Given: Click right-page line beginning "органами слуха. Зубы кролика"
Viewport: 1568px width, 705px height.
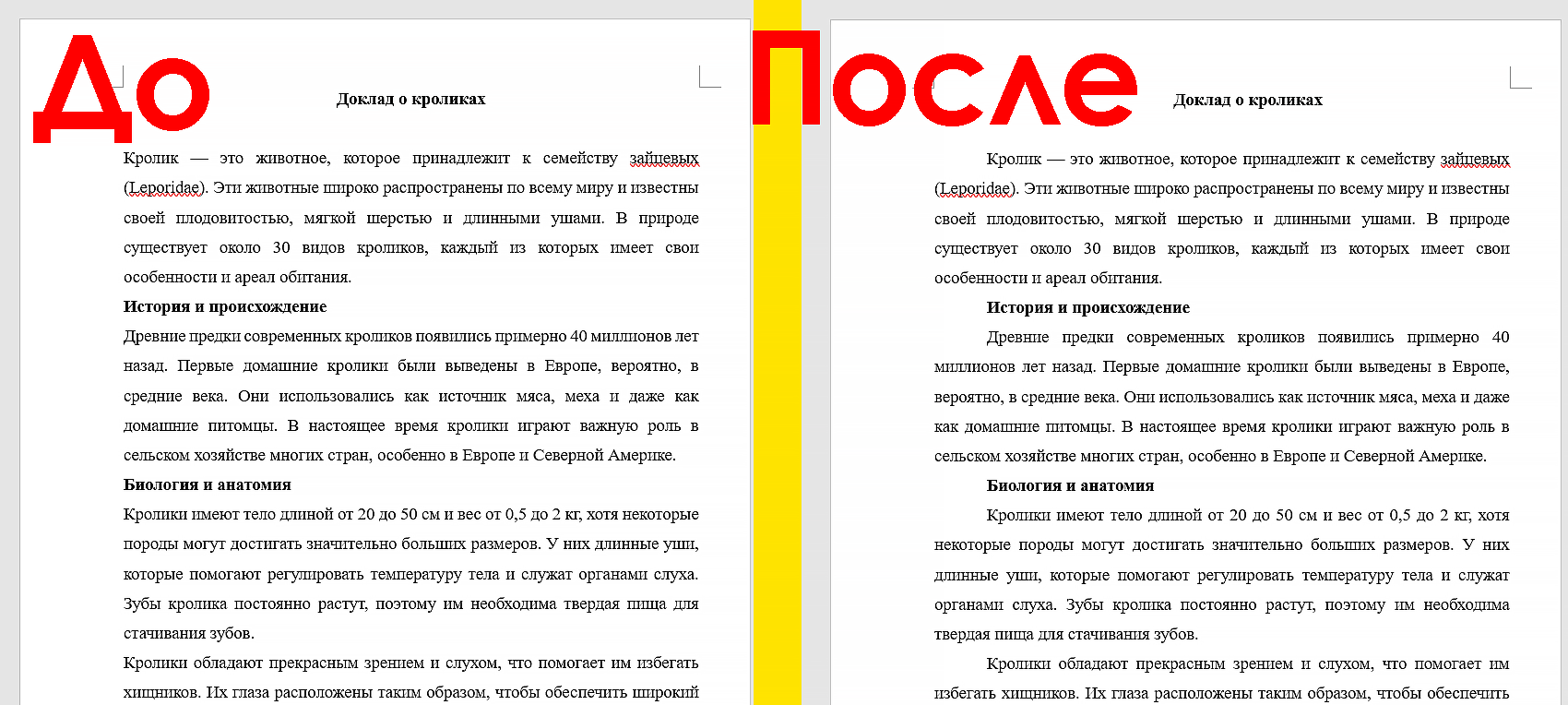Looking at the screenshot, I should coord(1222,604).
